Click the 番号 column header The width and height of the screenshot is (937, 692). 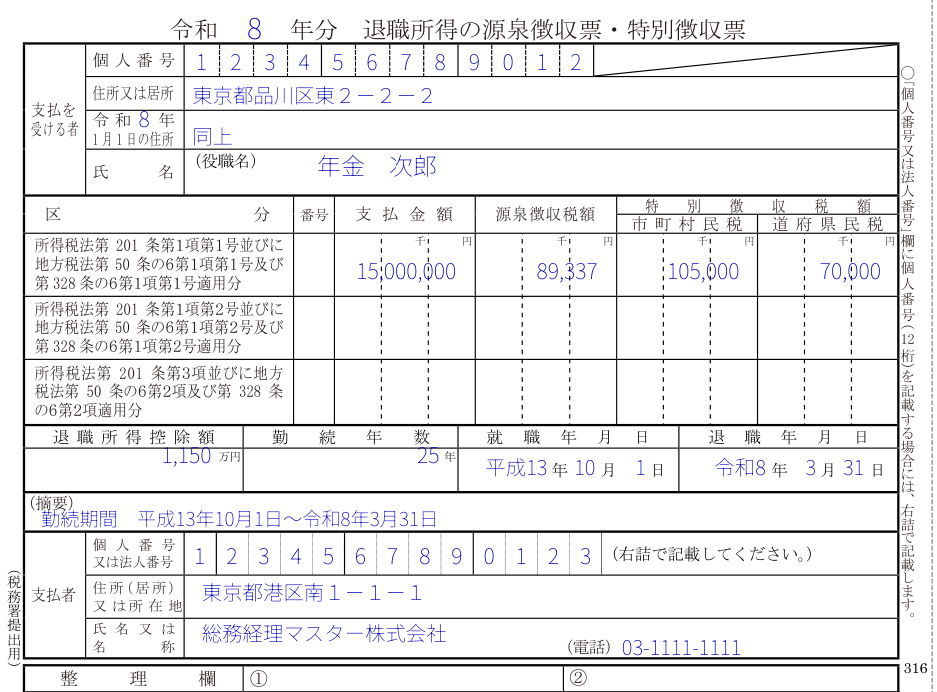pos(314,215)
